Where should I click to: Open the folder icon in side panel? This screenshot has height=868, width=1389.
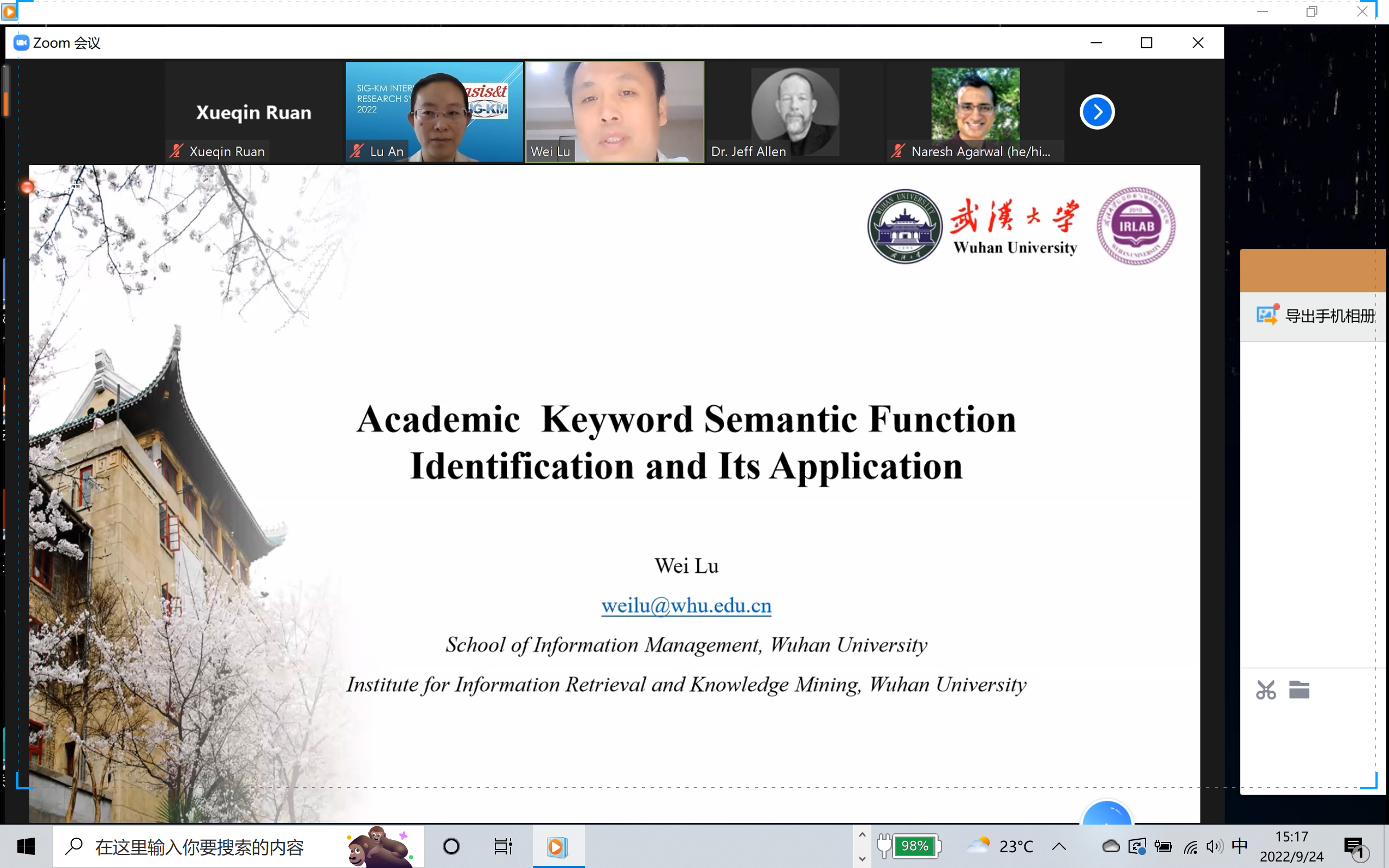click(x=1299, y=690)
